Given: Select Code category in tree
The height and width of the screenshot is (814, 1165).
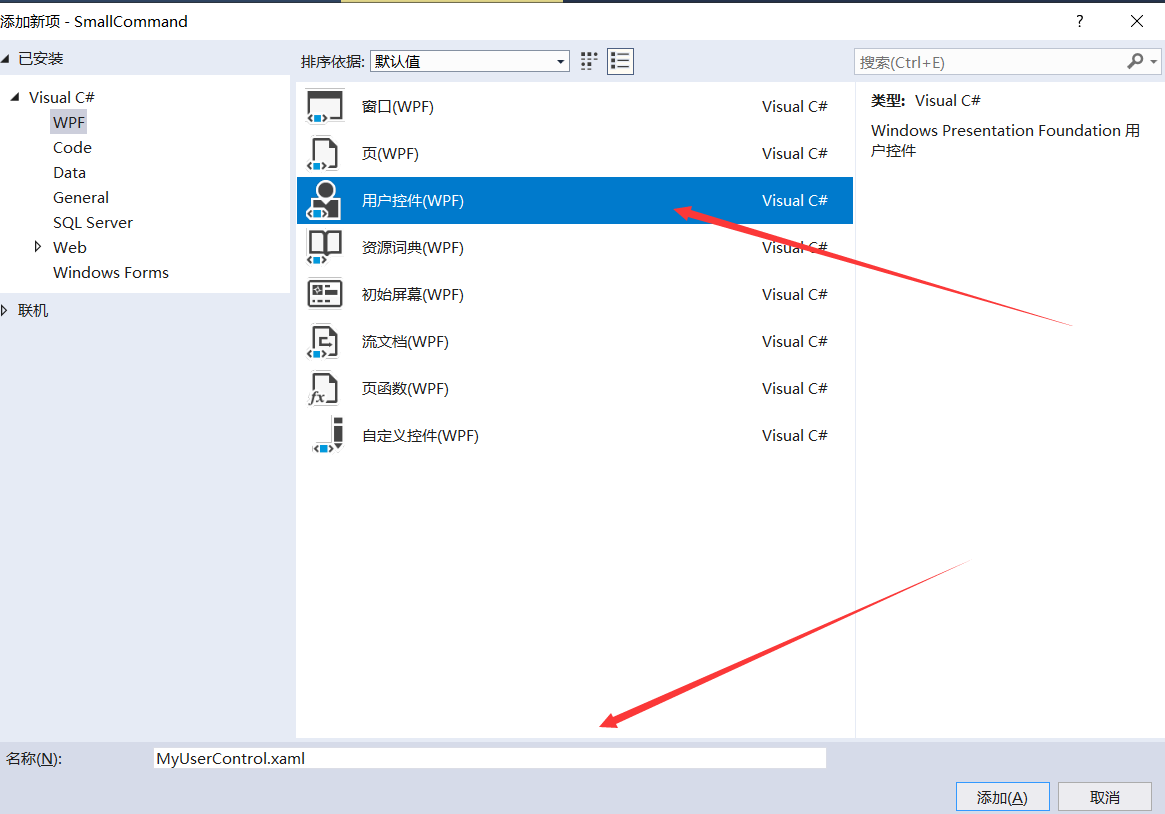Looking at the screenshot, I should [72, 147].
